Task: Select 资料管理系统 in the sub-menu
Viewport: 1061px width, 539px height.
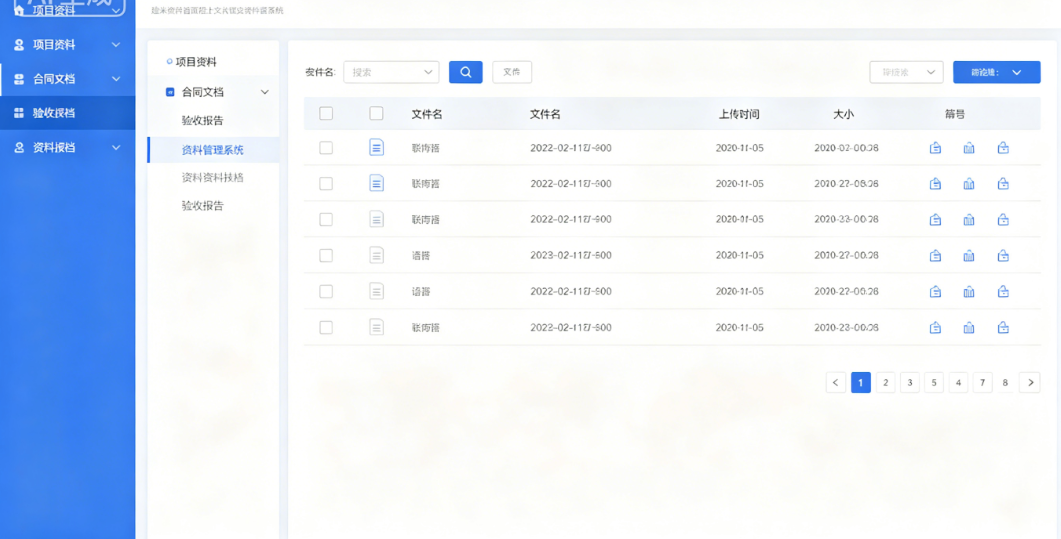Action: tap(213, 150)
